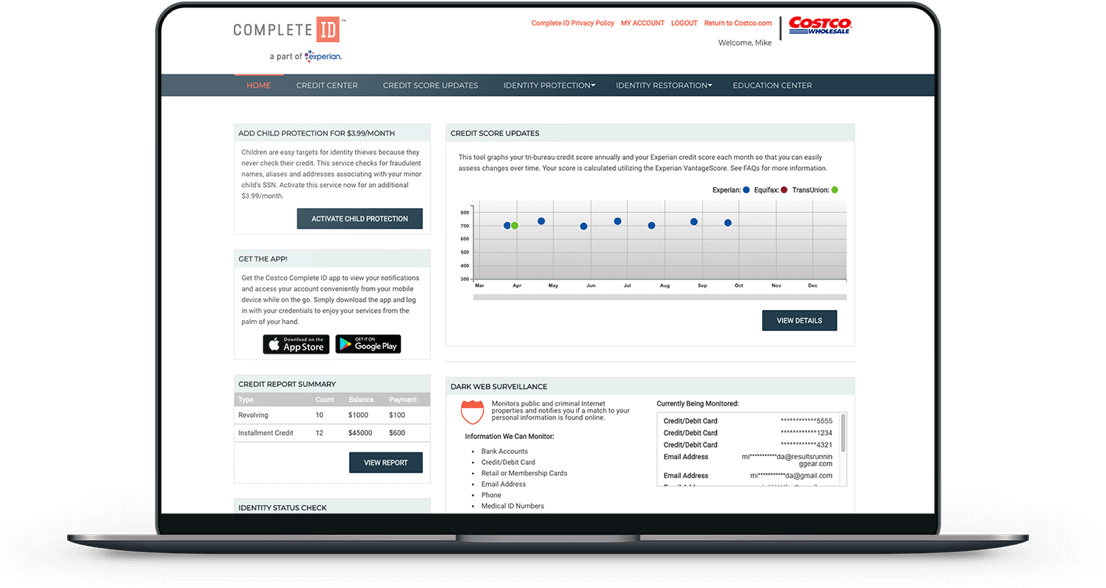The height and width of the screenshot is (588, 1106).
Task: Click the Download on the App Store badge
Action: (x=296, y=342)
